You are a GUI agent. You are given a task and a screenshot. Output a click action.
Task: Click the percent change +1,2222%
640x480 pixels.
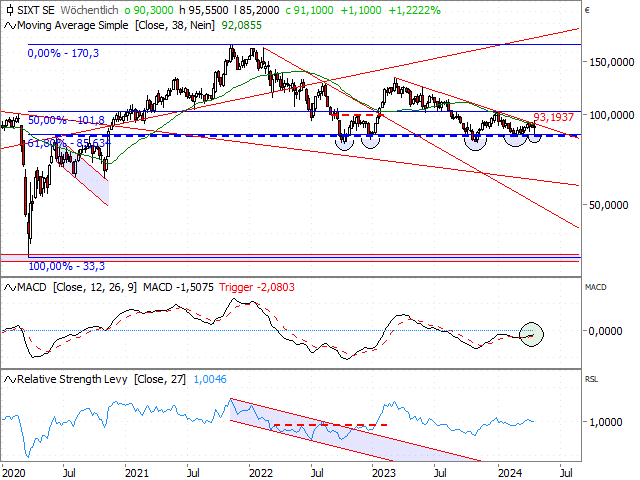(x=414, y=10)
